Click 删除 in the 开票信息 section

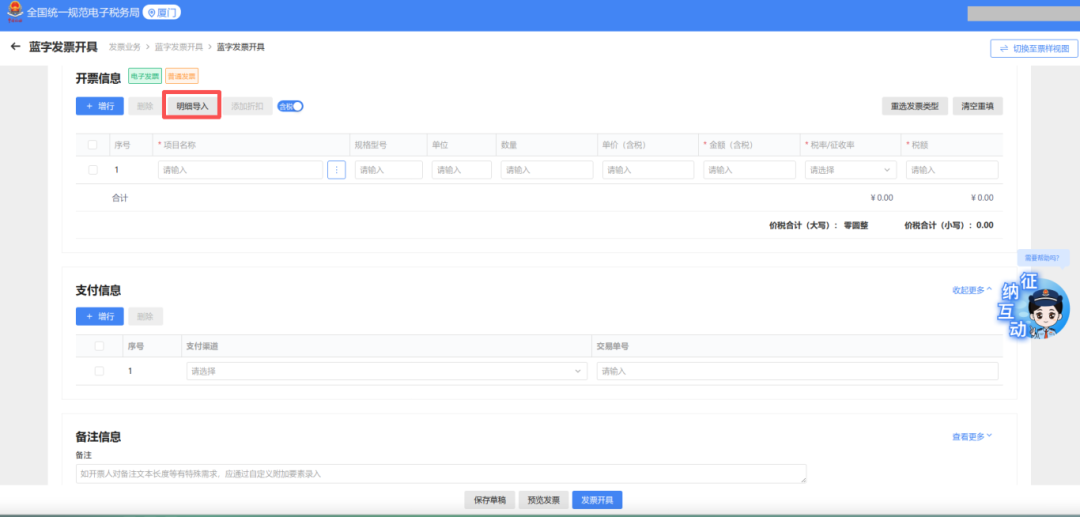(x=145, y=106)
